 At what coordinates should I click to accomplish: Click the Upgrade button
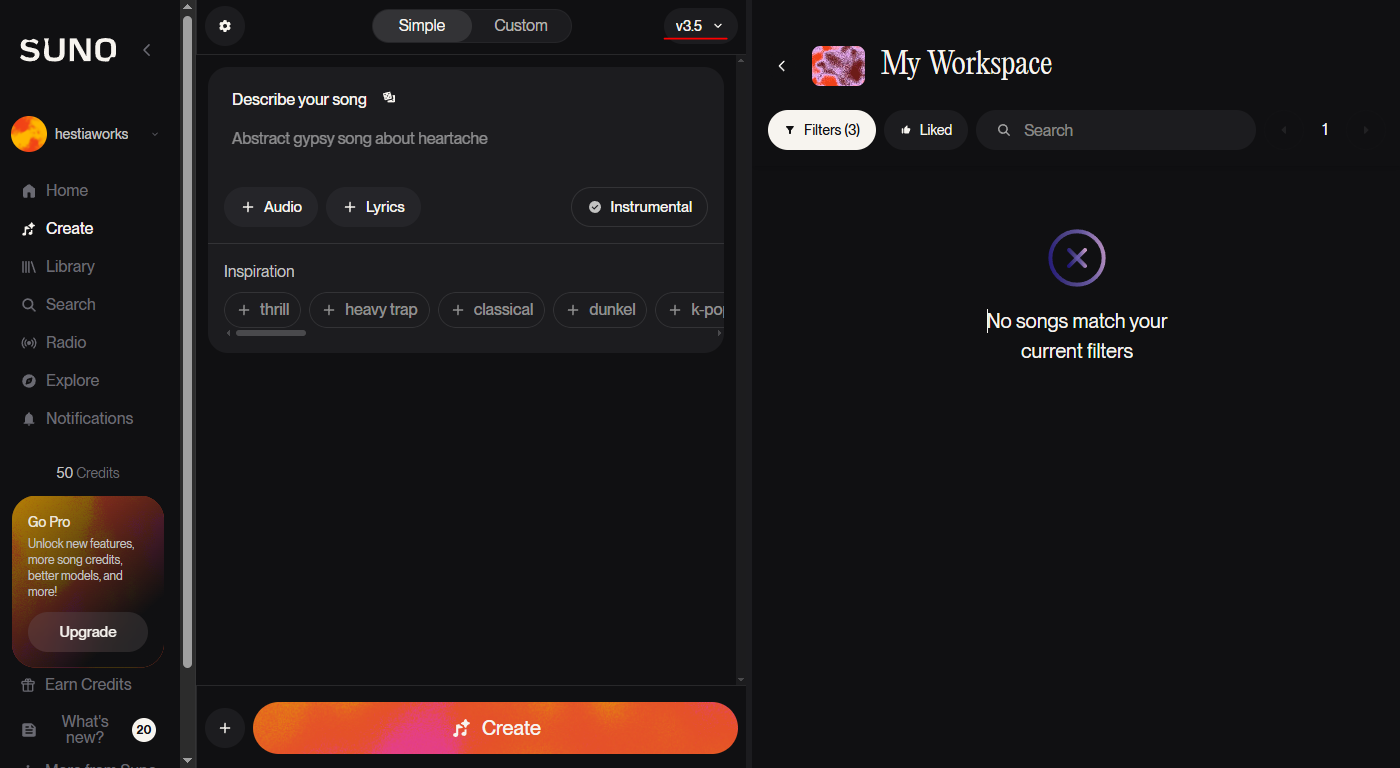88,632
